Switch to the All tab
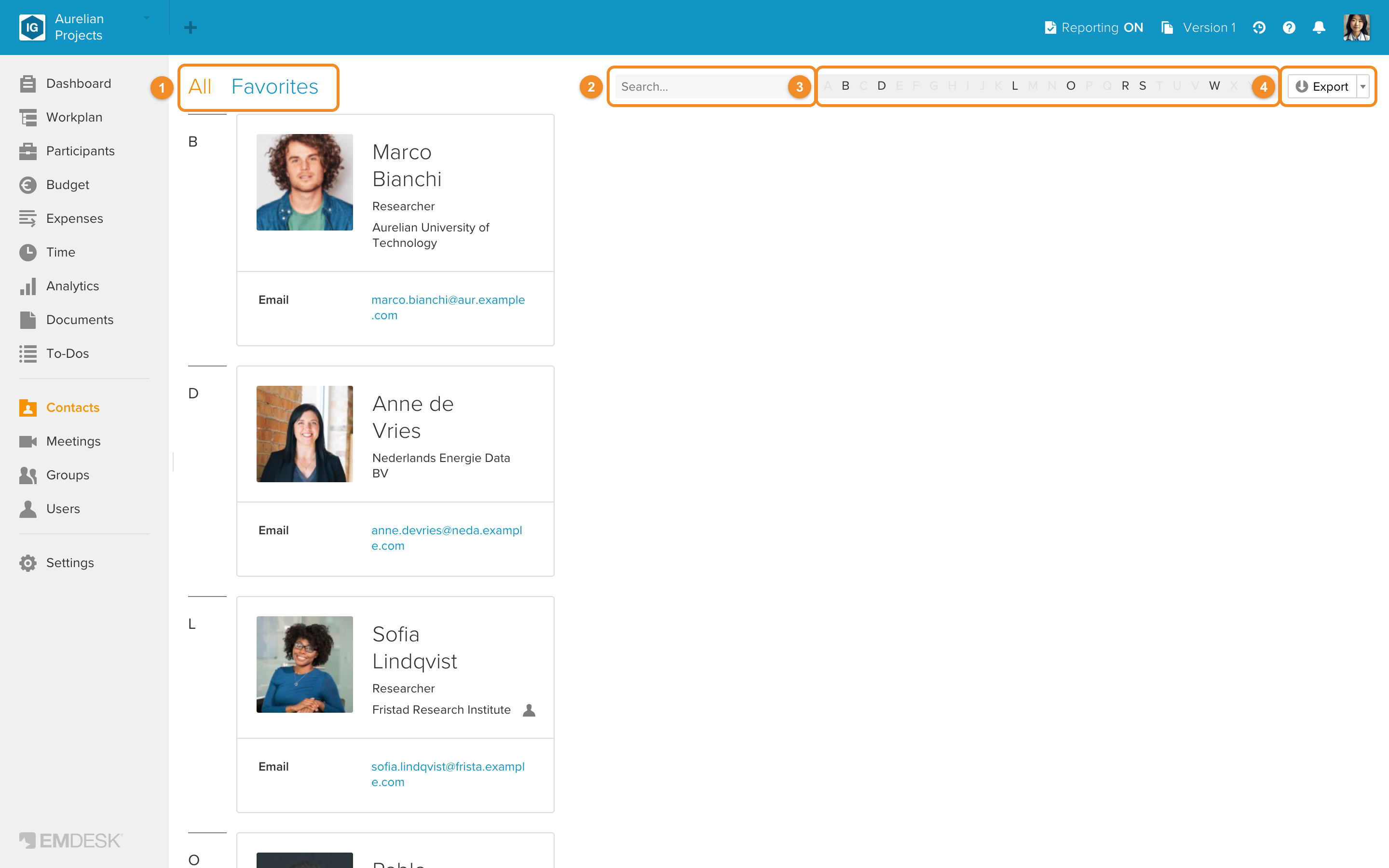1389x868 pixels. pos(200,87)
